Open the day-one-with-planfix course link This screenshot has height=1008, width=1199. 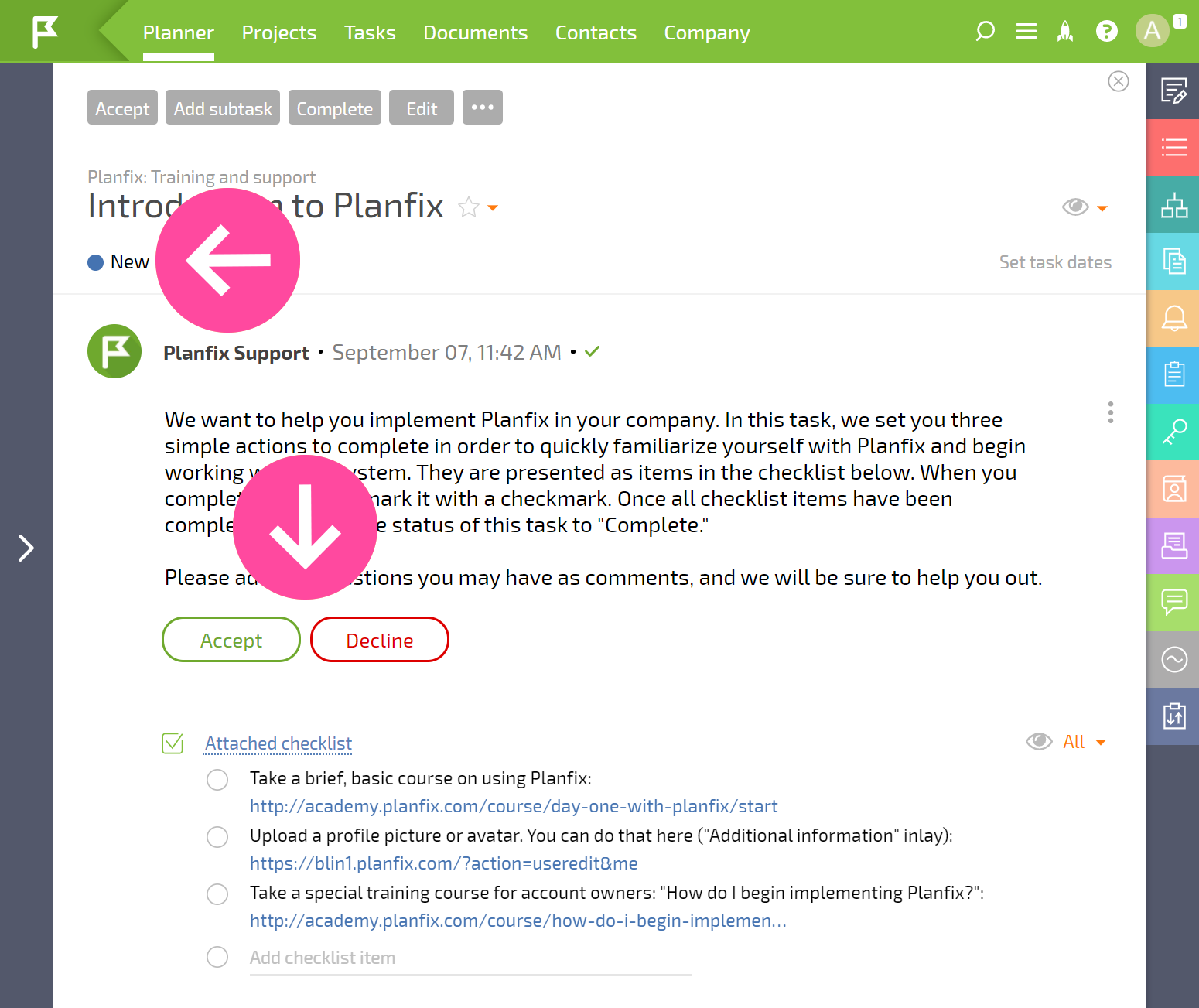(514, 806)
